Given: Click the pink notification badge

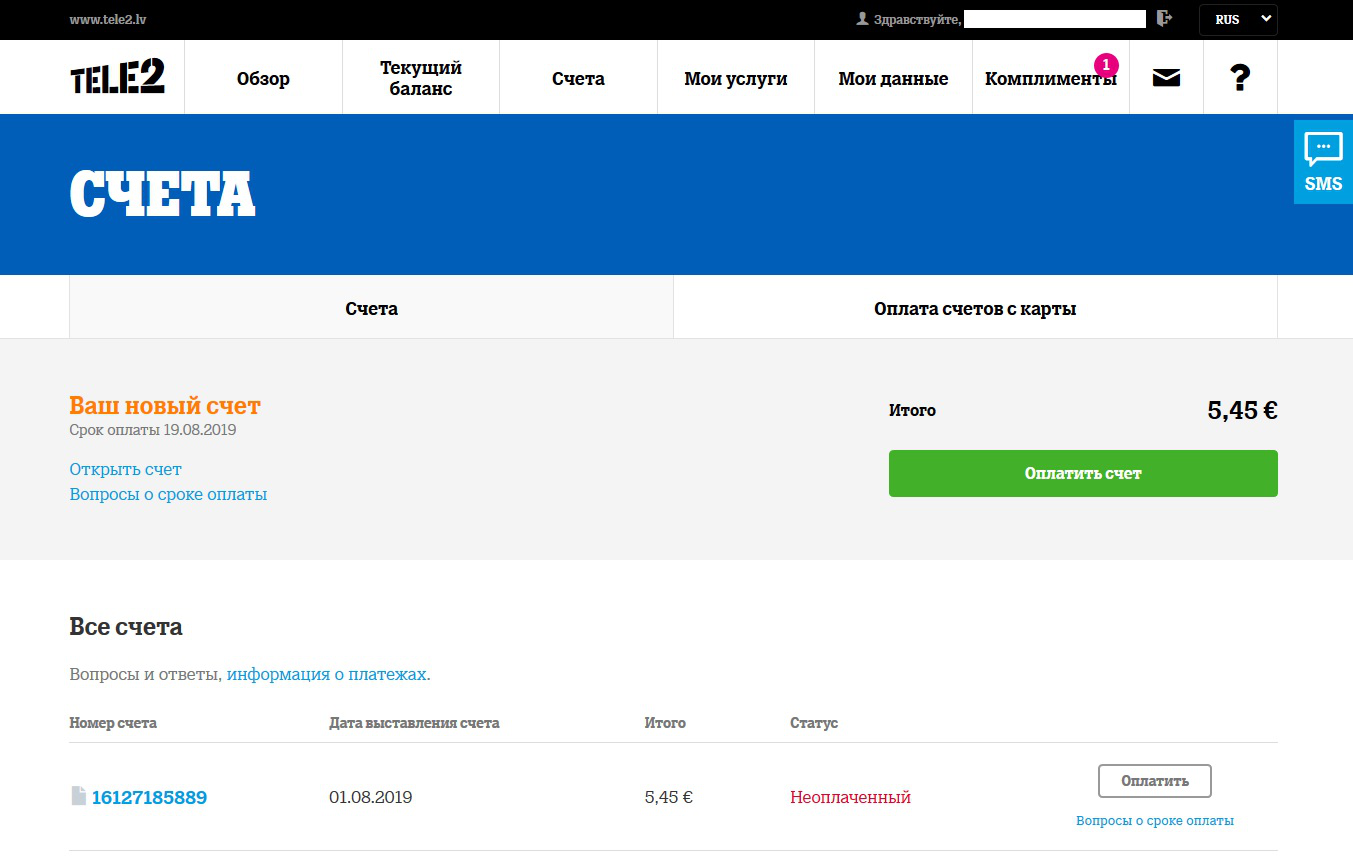Looking at the screenshot, I should (x=1105, y=65).
